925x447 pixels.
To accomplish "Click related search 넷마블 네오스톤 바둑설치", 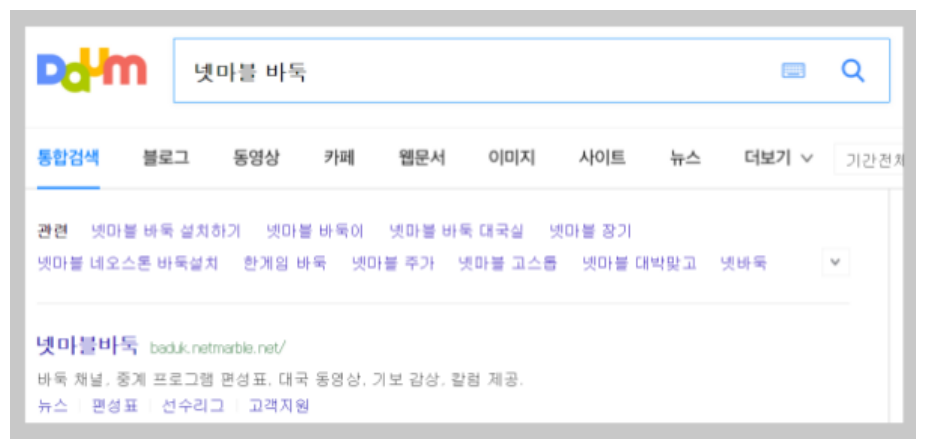I will (x=127, y=263).
